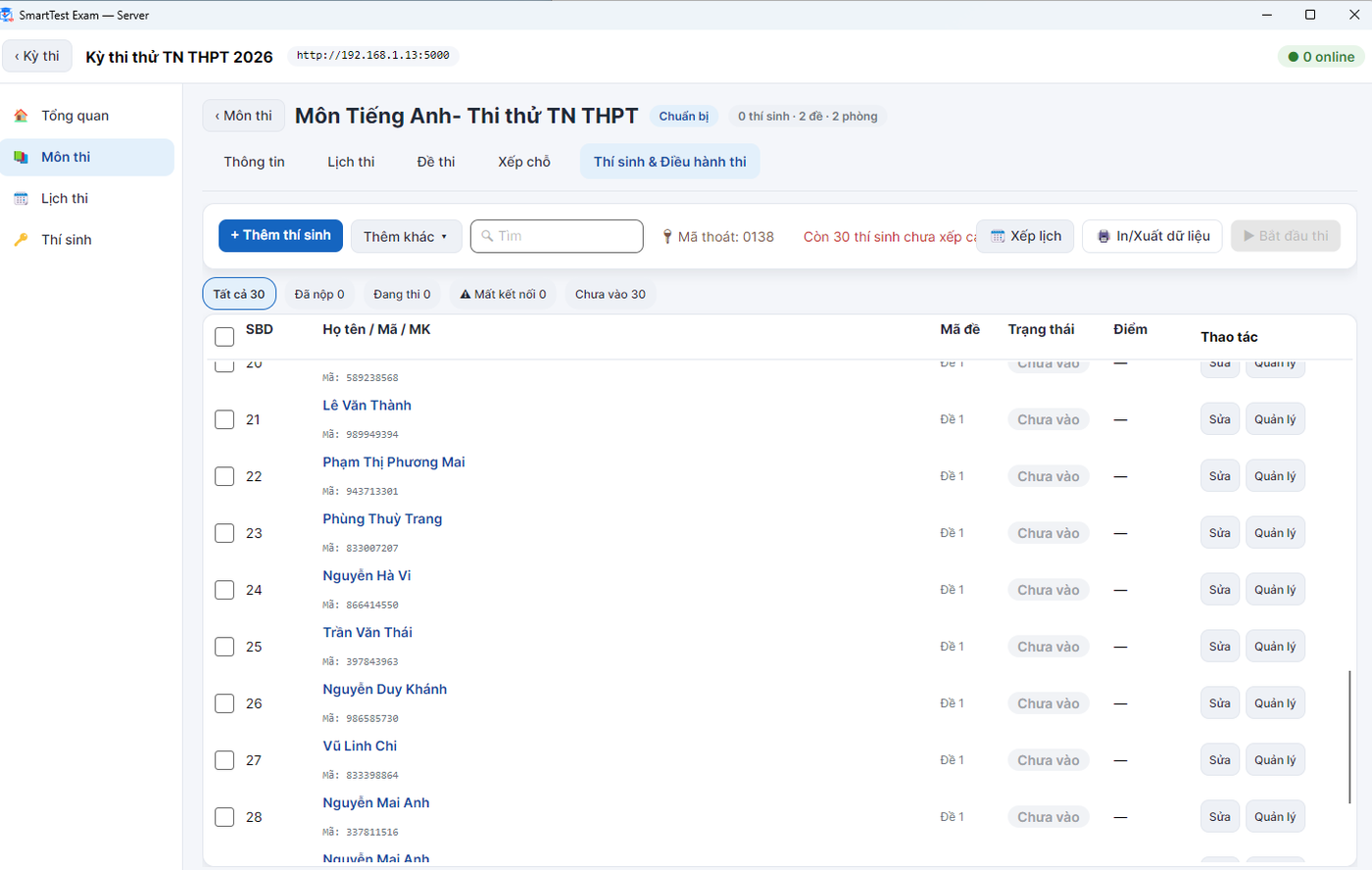Go back using the ‹ Kỳ thi chevron
1372x870 pixels.
[37, 56]
